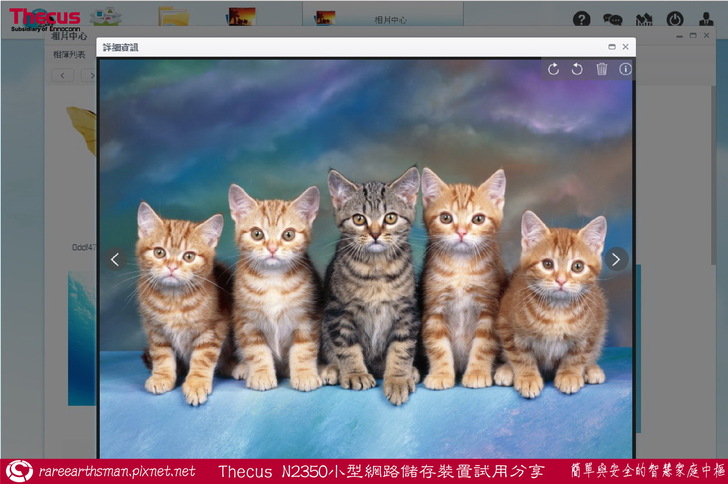Advance to the next photo arrow

(x=616, y=259)
